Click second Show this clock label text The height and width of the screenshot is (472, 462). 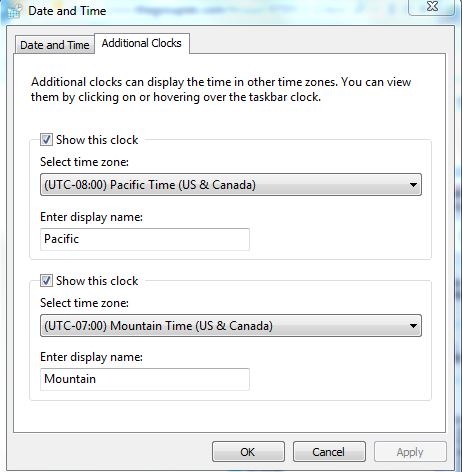(x=97, y=281)
